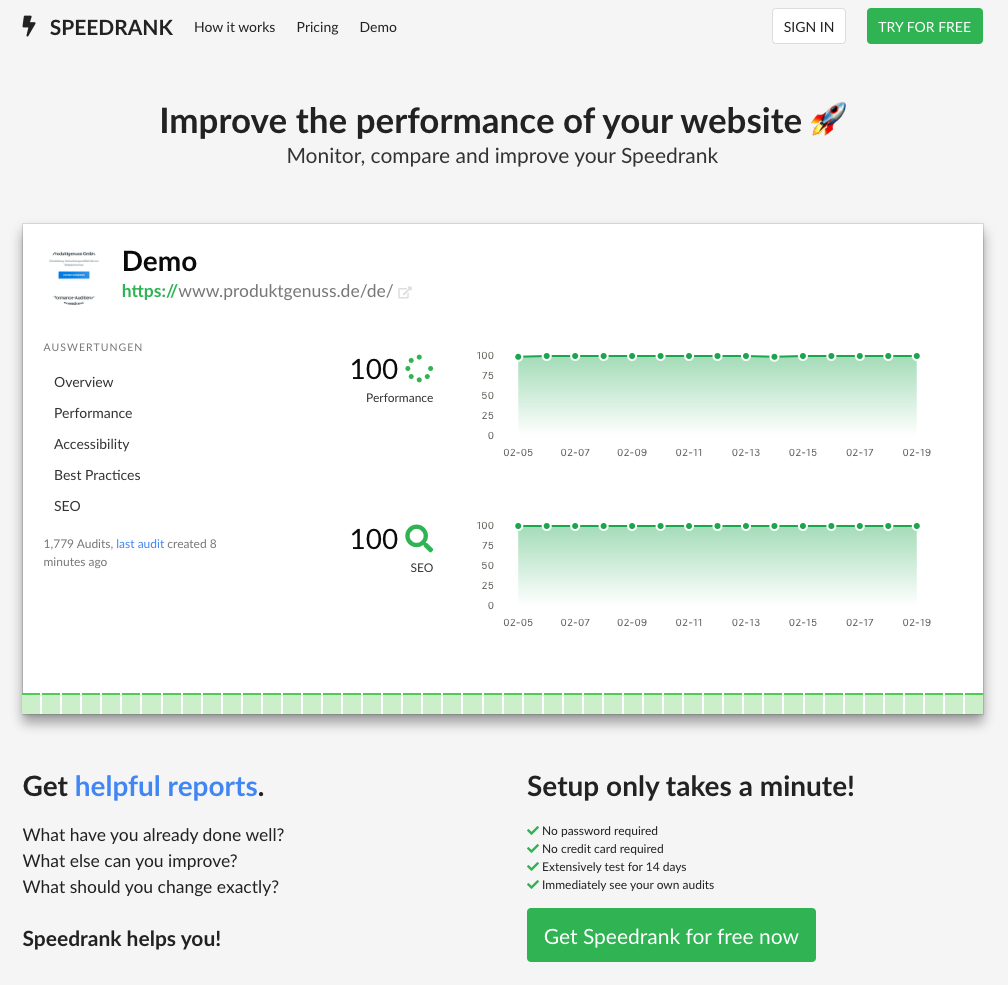Select Accessibility in the sidebar
Viewport: 1008px width, 985px height.
pyautogui.click(x=91, y=444)
